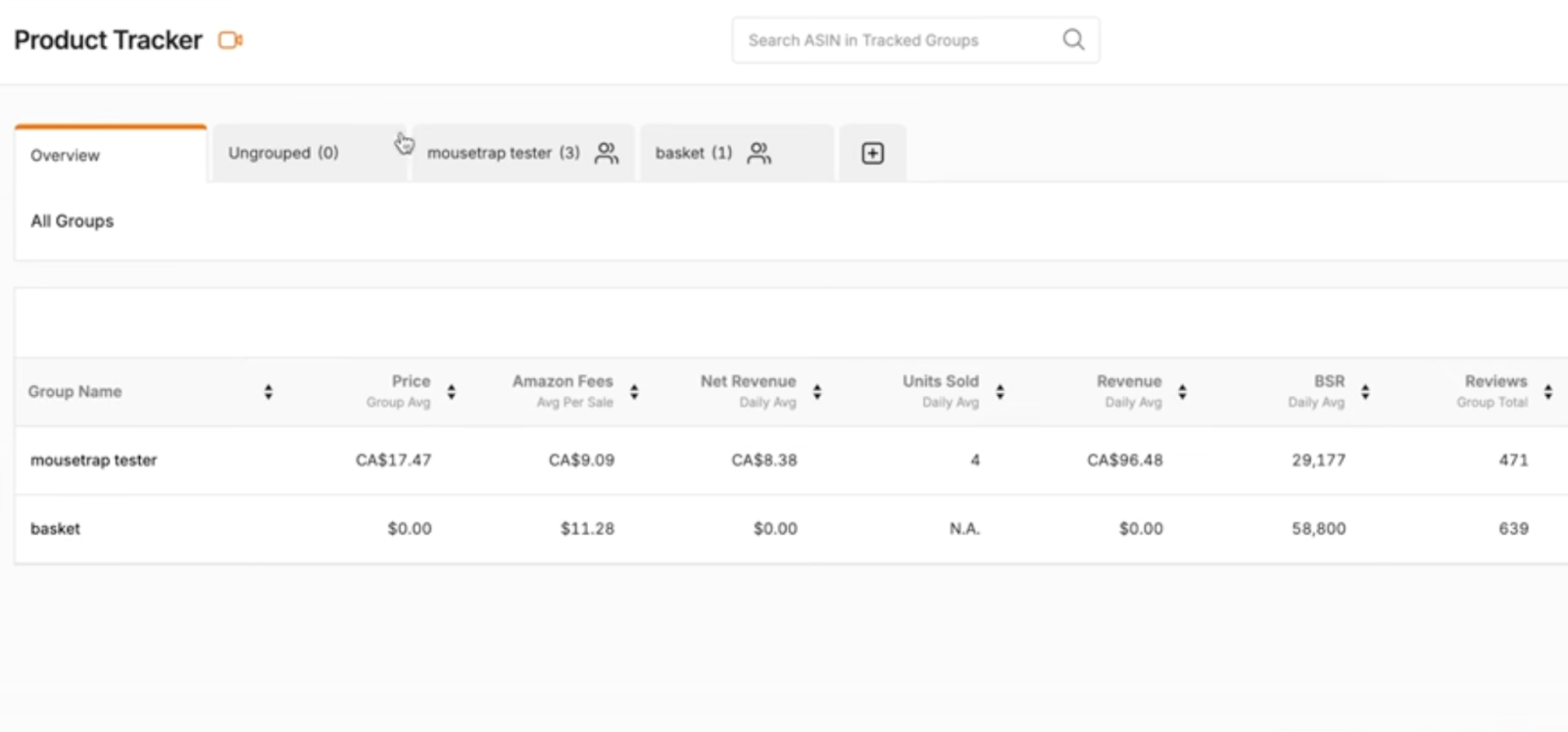
Task: Sort by Group Name column arrows
Action: 269,392
